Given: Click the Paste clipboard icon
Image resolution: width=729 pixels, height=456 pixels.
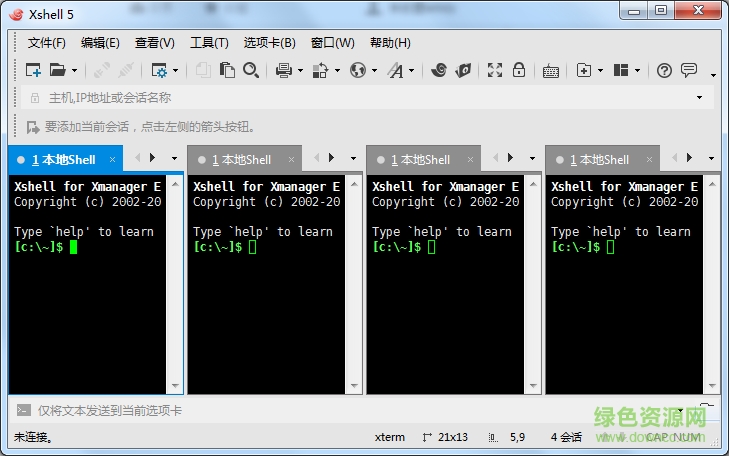Looking at the screenshot, I should [227, 70].
